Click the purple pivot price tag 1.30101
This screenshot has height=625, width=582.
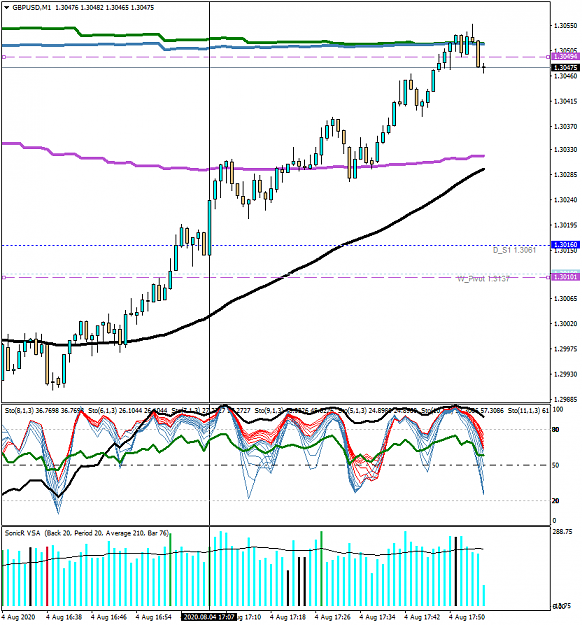(566, 277)
